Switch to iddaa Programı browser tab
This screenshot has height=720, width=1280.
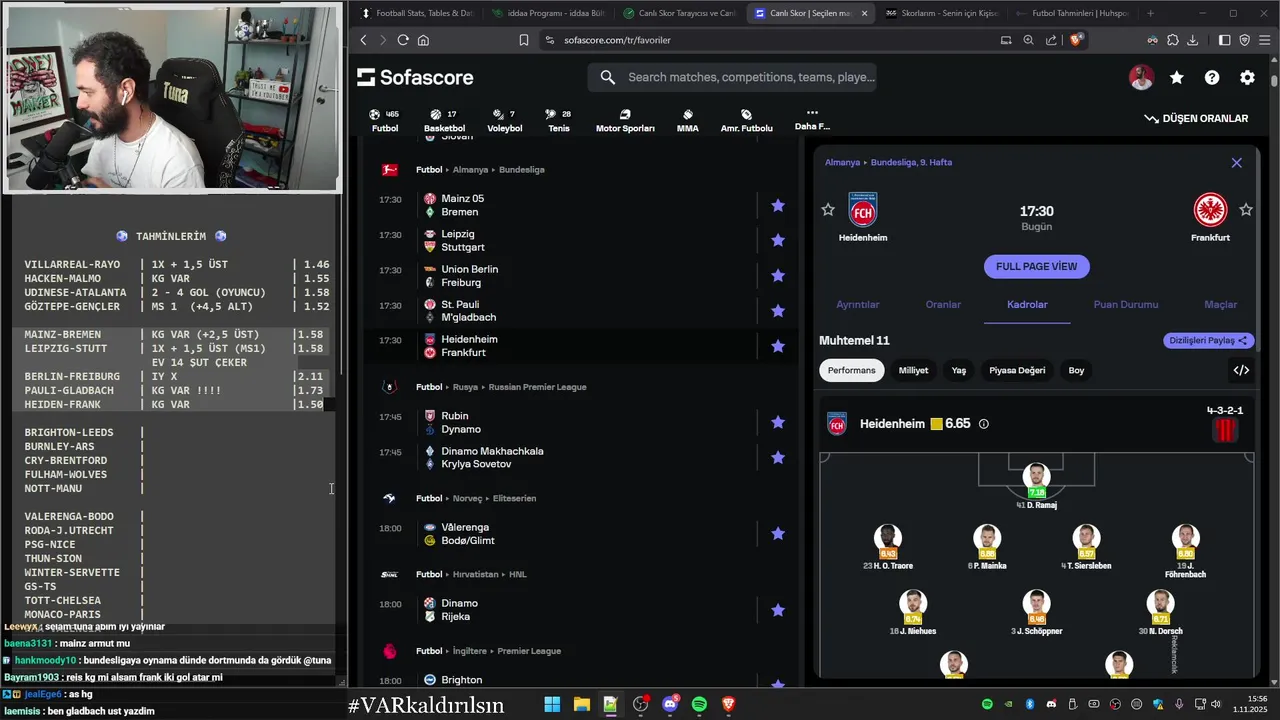pos(548,13)
